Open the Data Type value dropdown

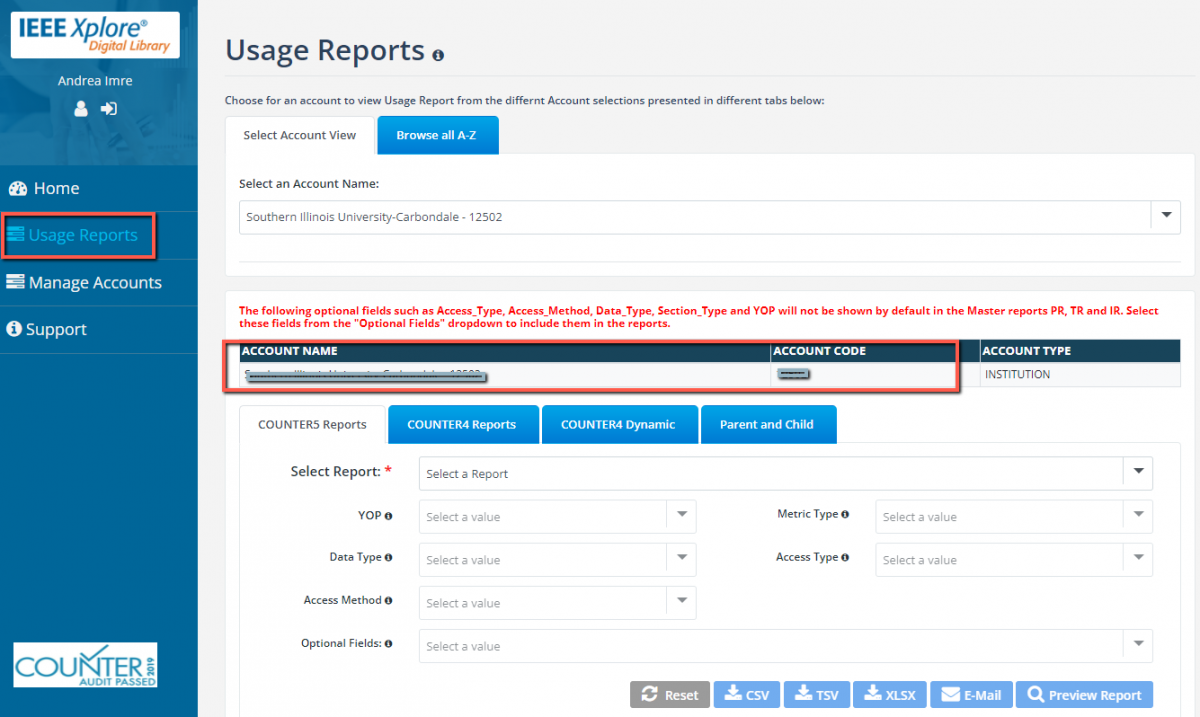pos(558,560)
